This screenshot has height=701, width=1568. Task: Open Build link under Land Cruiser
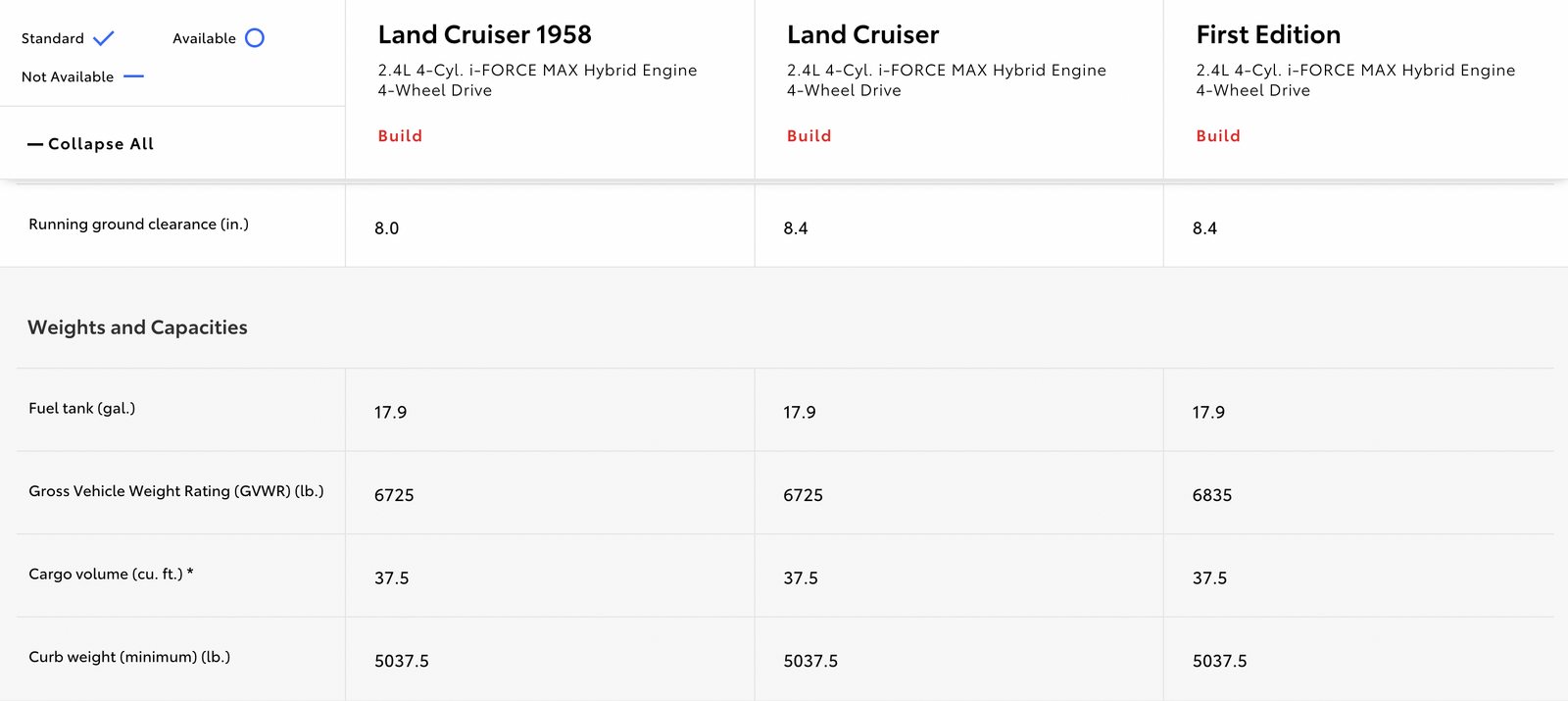[x=808, y=136]
